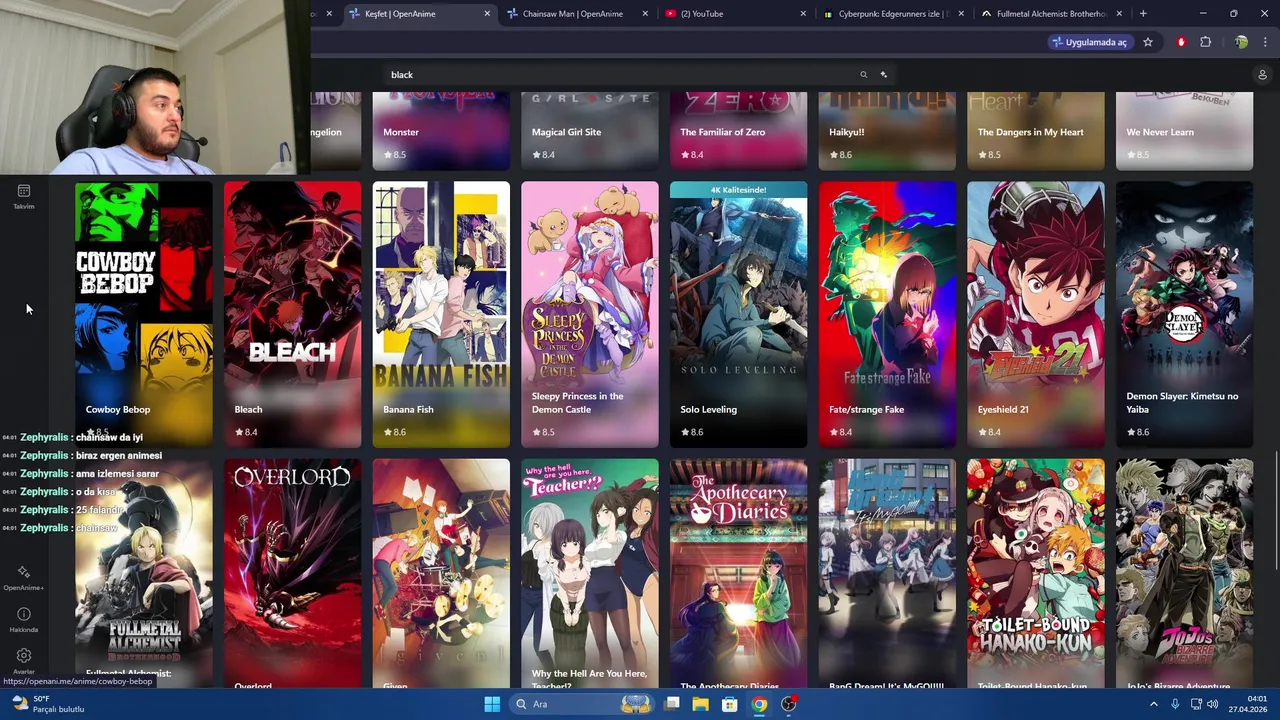Viewport: 1280px width, 720px height.
Task: Switch to the Cyberpunk: Edgerunners izle tab
Action: click(x=893, y=14)
